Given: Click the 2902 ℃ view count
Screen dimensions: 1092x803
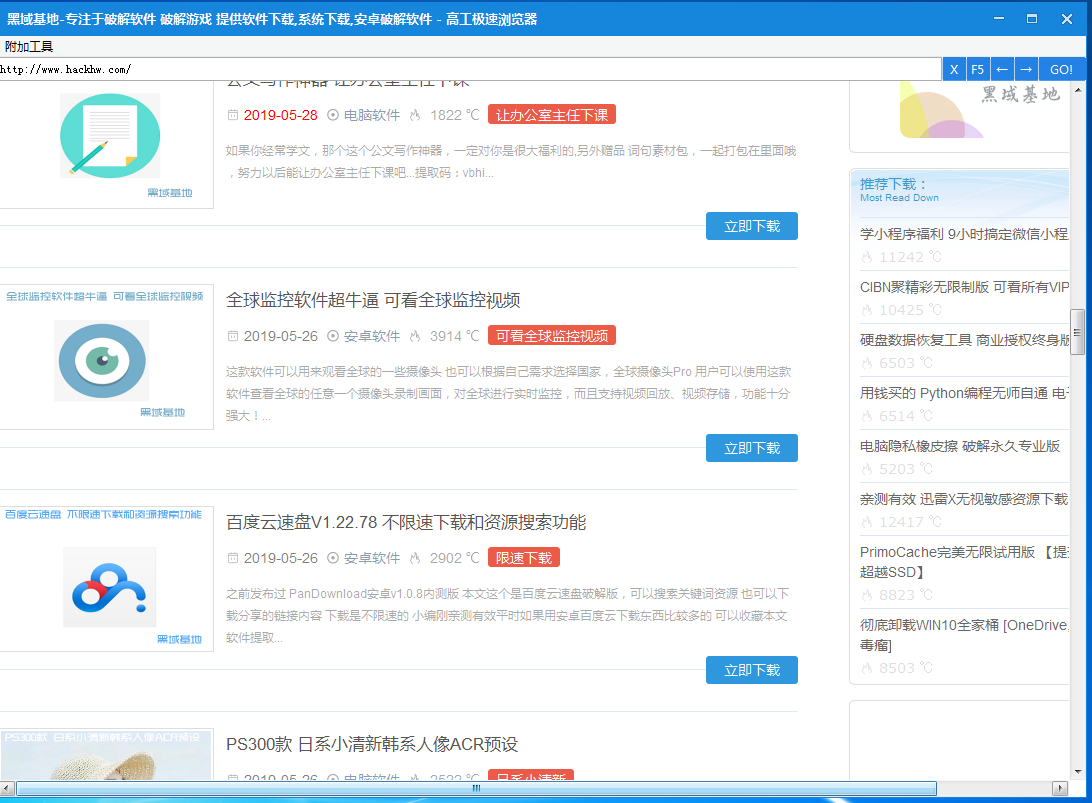Looking at the screenshot, I should pyautogui.click(x=455, y=558).
